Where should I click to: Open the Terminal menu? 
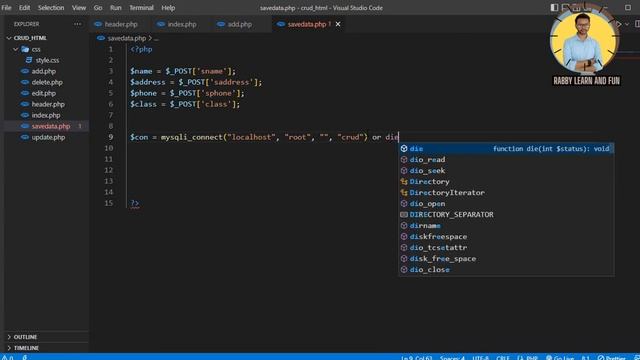point(141,8)
